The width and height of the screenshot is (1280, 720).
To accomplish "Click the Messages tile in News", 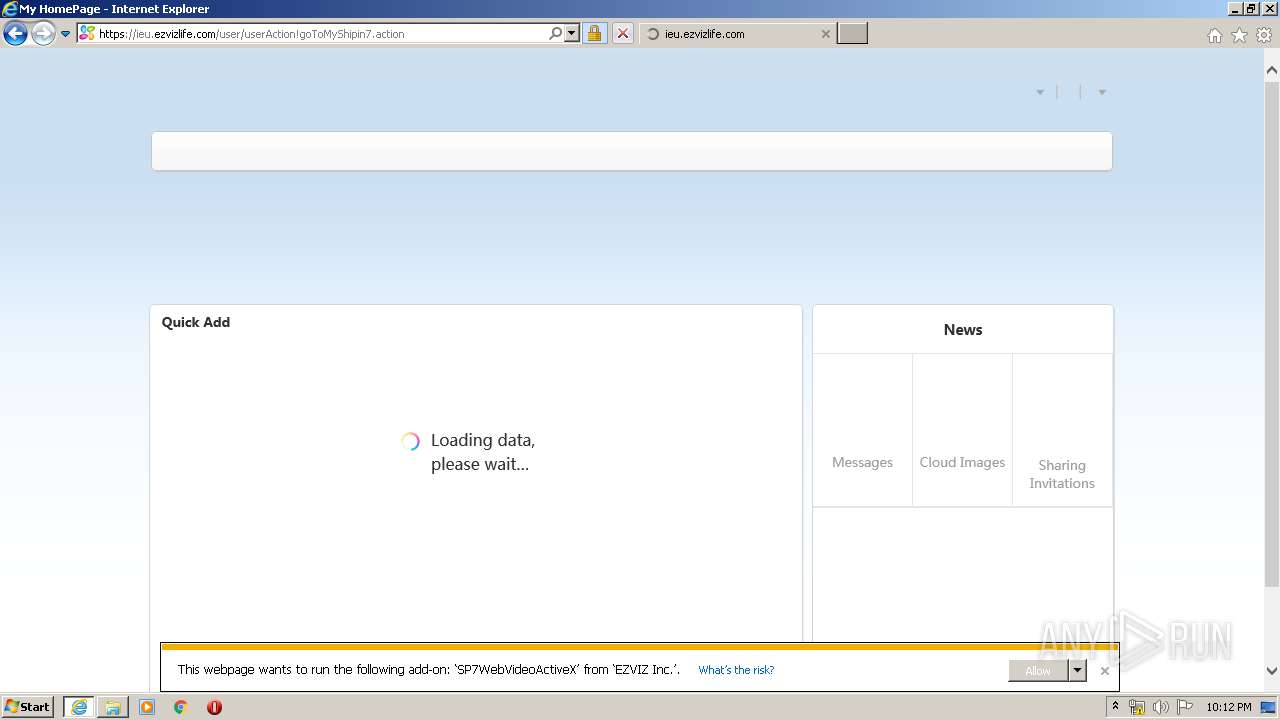I will click(x=862, y=430).
